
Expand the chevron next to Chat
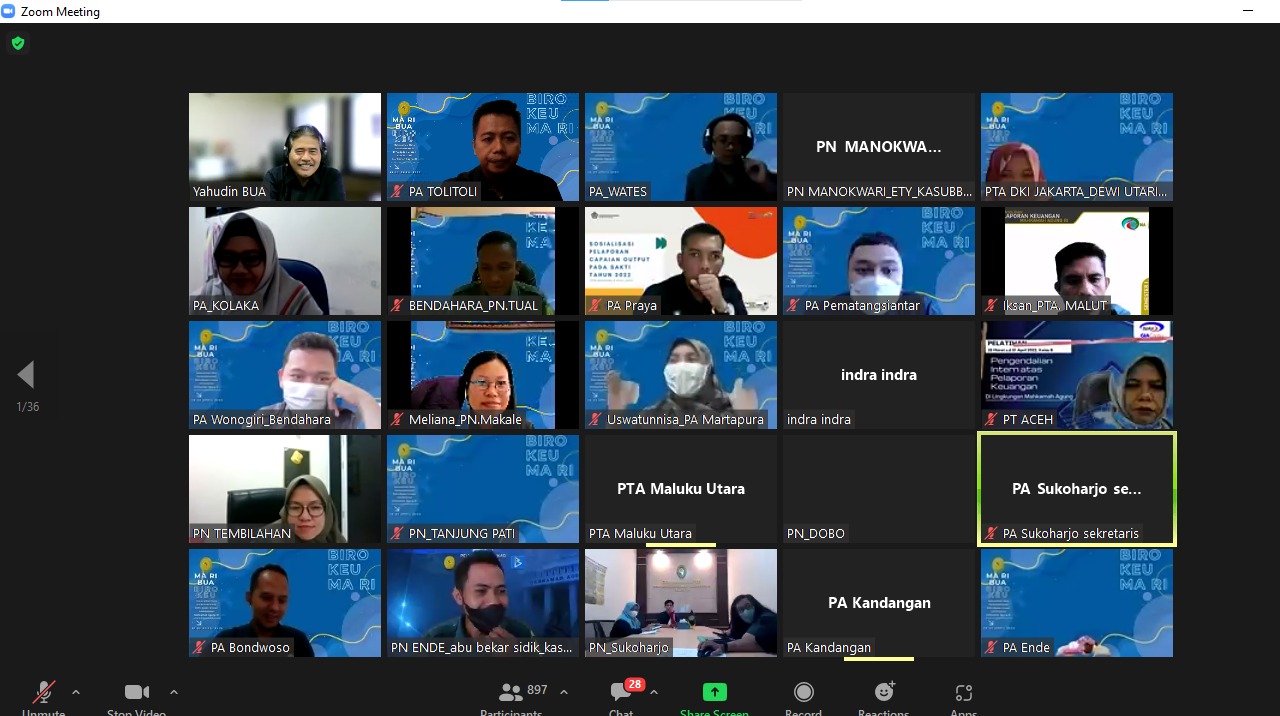[654, 692]
